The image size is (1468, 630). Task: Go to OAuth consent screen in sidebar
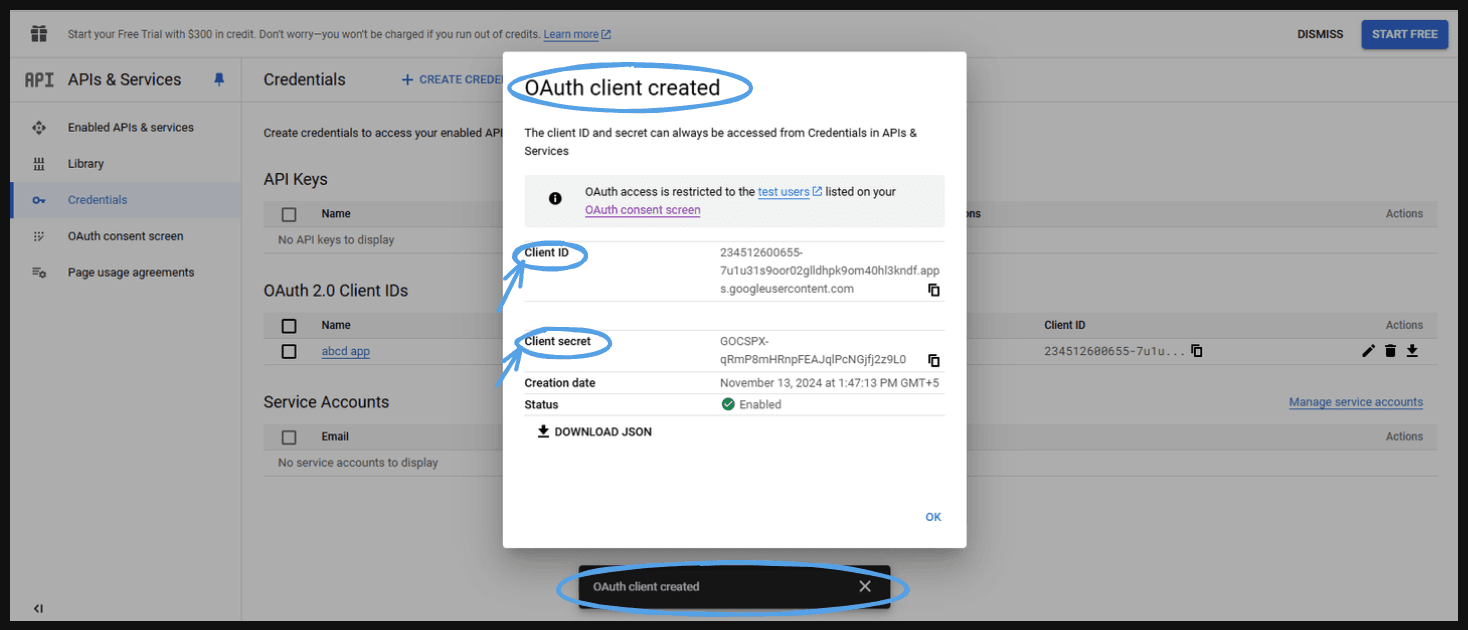125,237
